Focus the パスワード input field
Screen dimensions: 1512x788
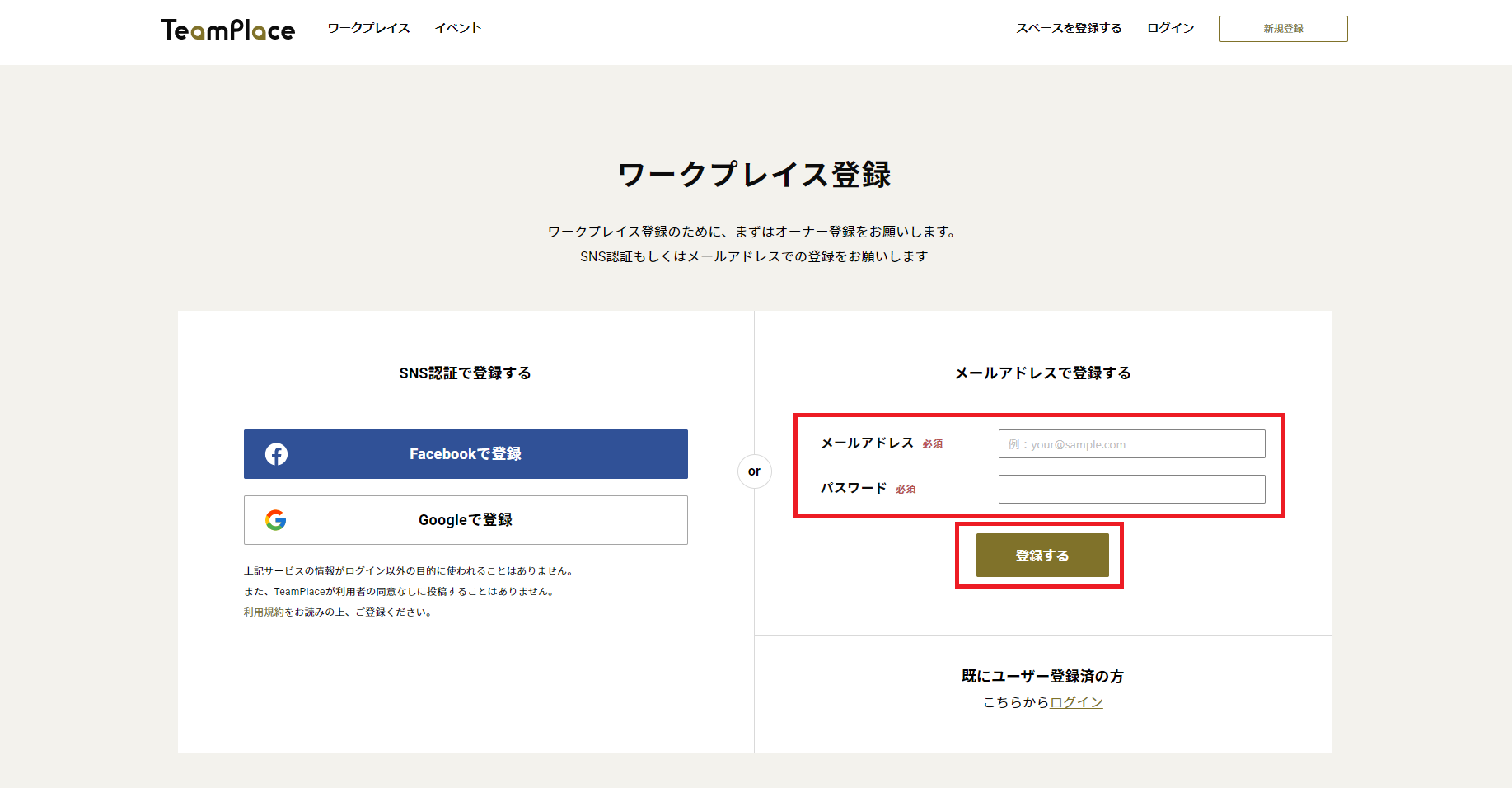[x=1132, y=490]
